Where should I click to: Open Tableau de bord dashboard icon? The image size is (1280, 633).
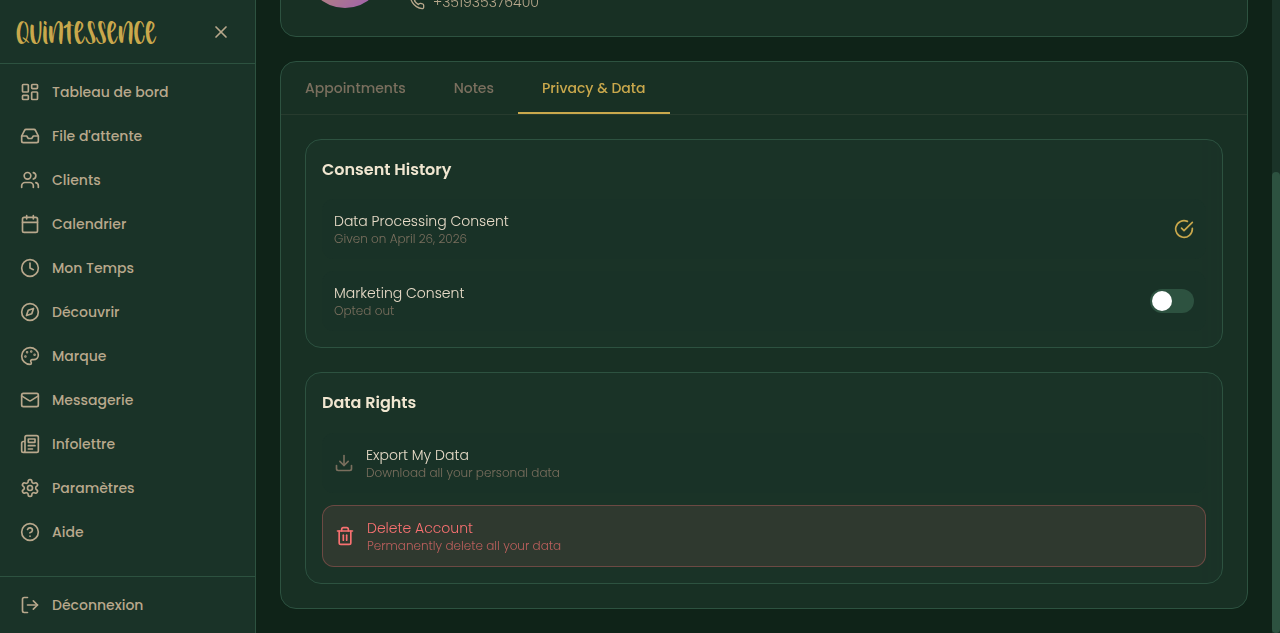[x=30, y=92]
